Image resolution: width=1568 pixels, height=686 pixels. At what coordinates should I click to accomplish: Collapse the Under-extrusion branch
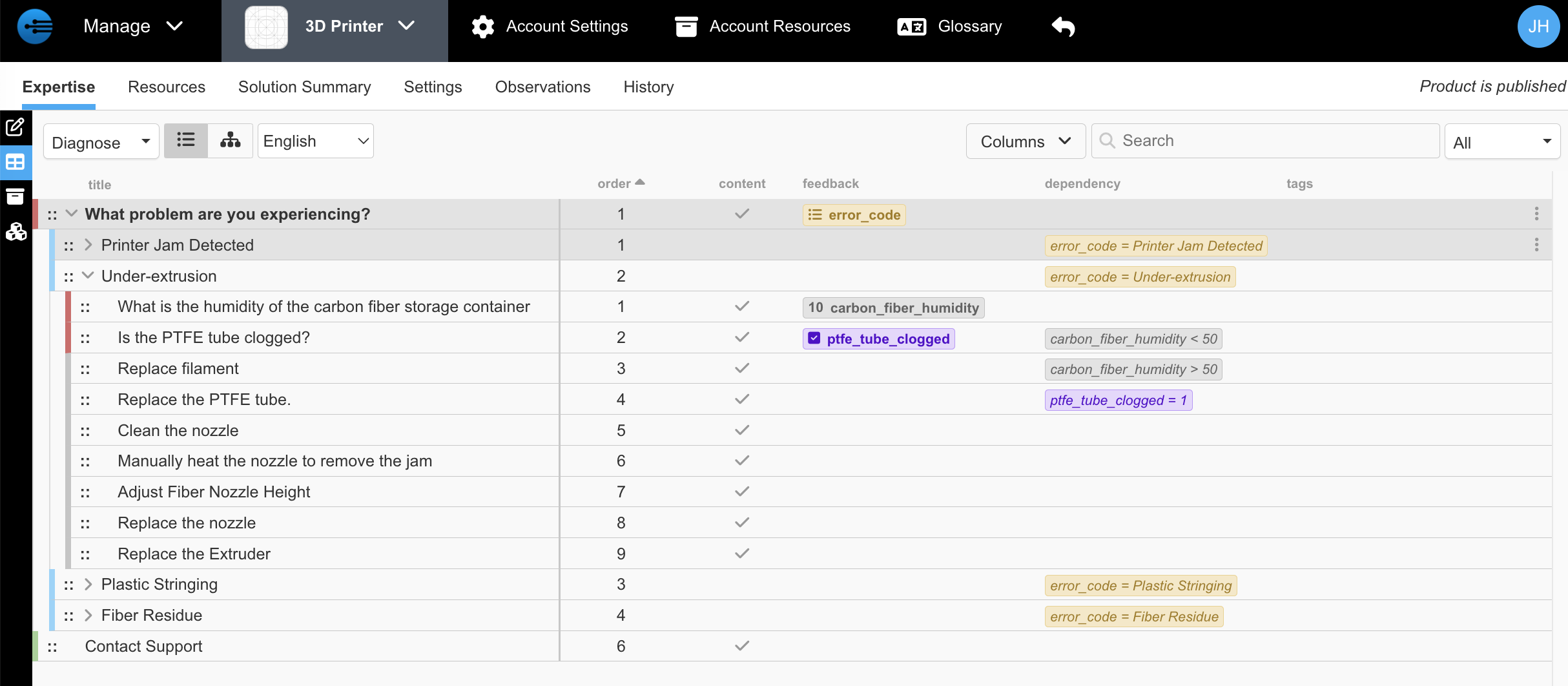[x=88, y=276]
